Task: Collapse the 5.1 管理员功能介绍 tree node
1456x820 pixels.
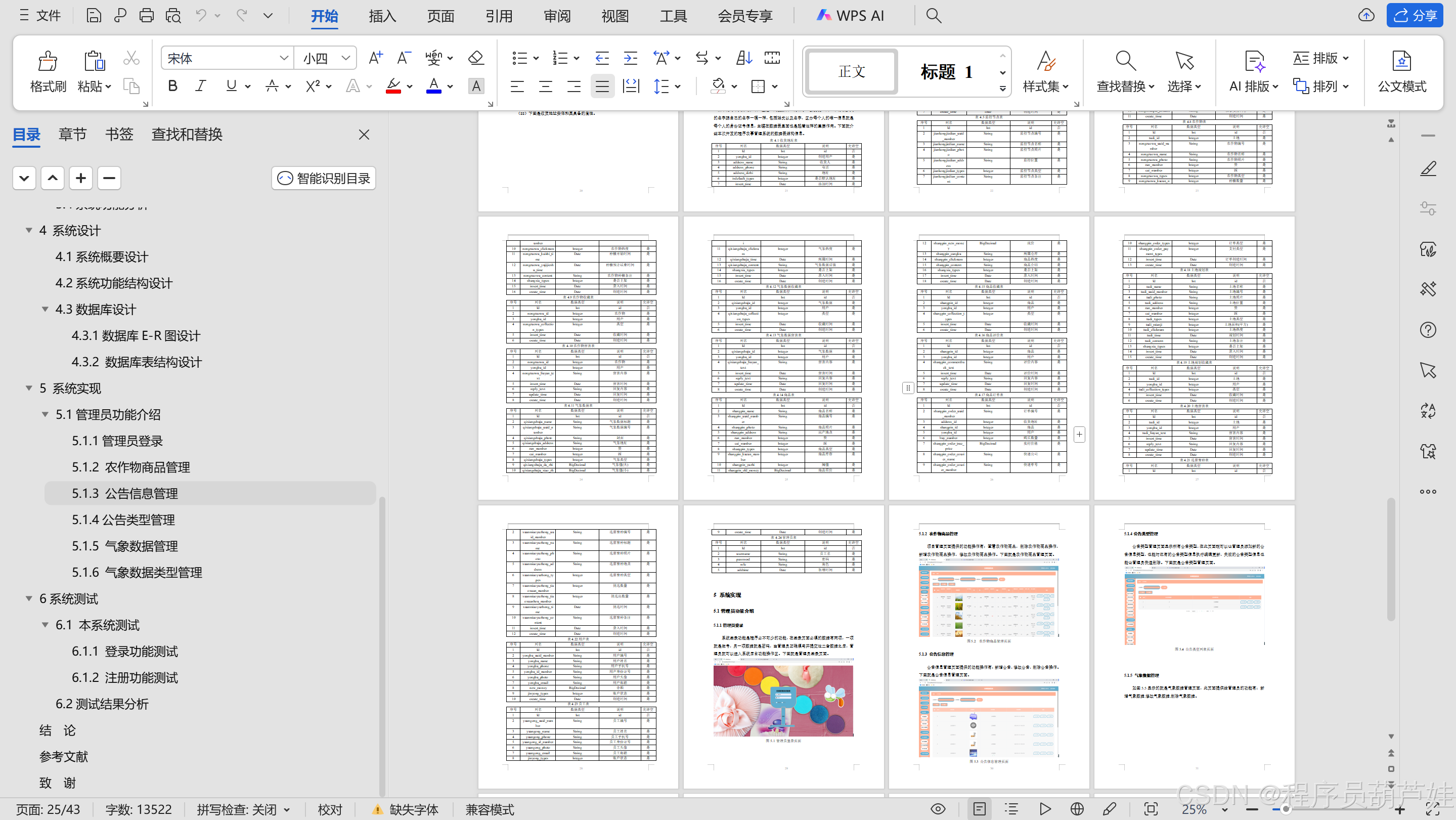Action: pos(45,414)
